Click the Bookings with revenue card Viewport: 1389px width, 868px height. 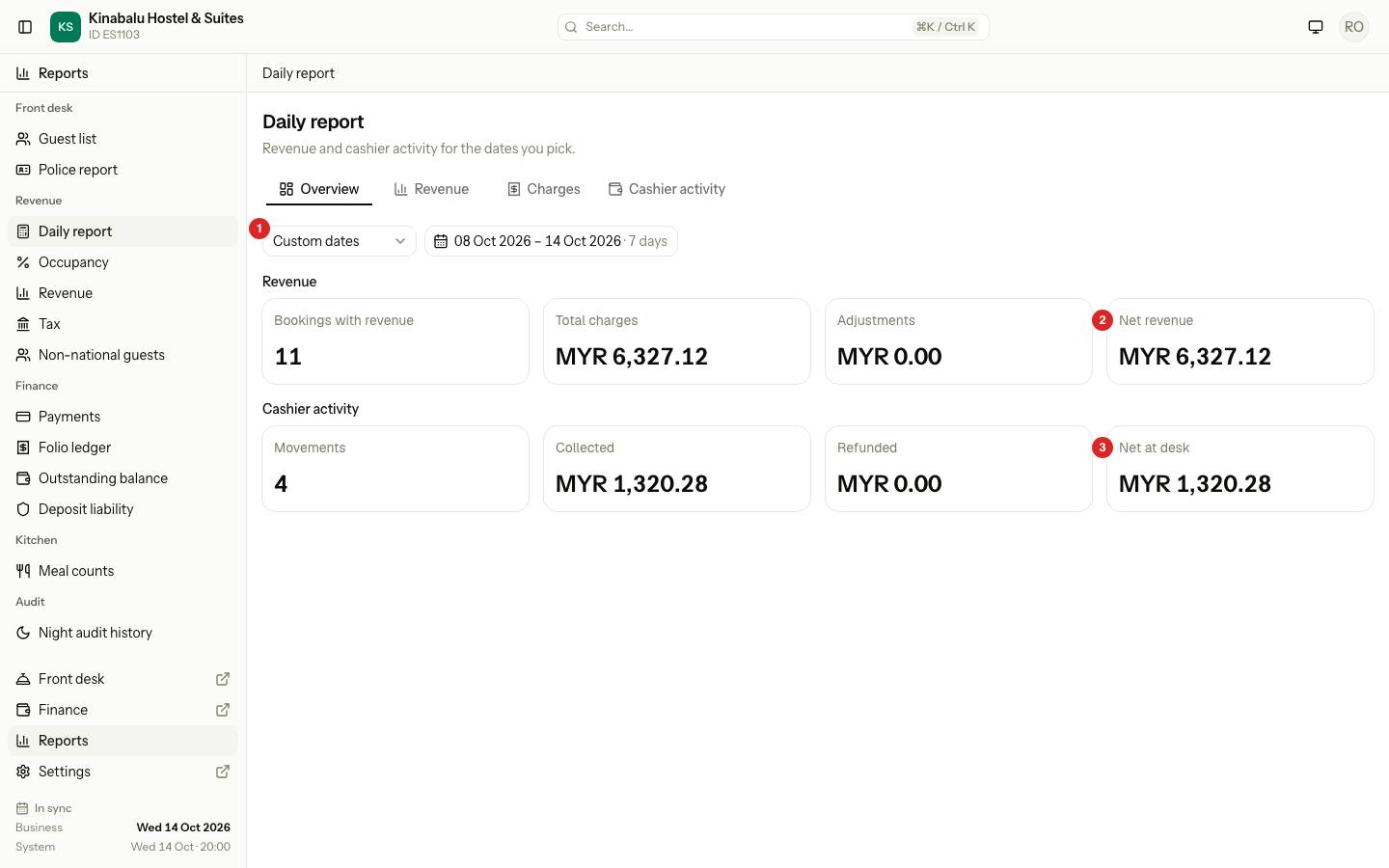coord(395,341)
